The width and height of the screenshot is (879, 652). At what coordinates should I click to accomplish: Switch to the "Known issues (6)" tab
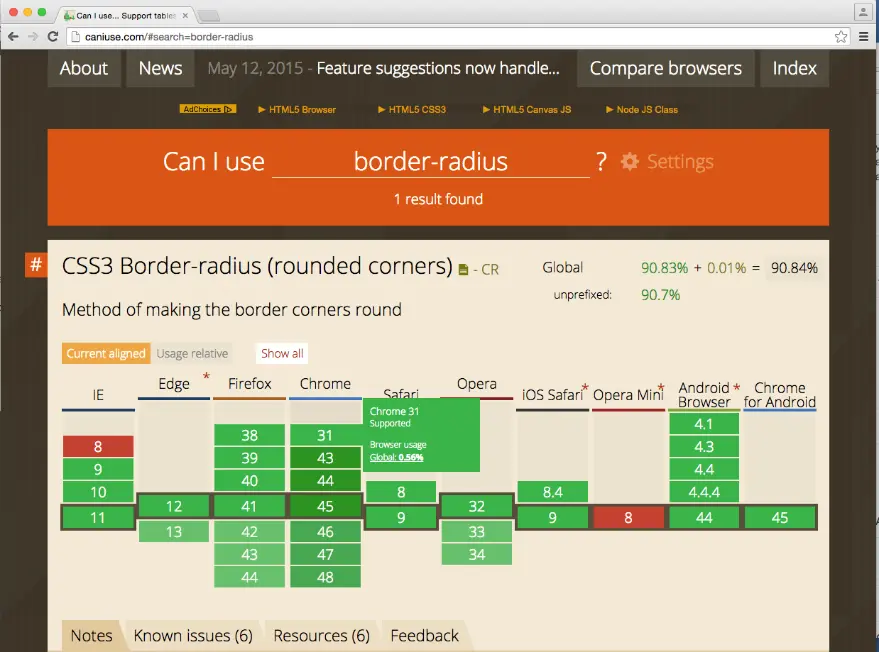(x=193, y=636)
